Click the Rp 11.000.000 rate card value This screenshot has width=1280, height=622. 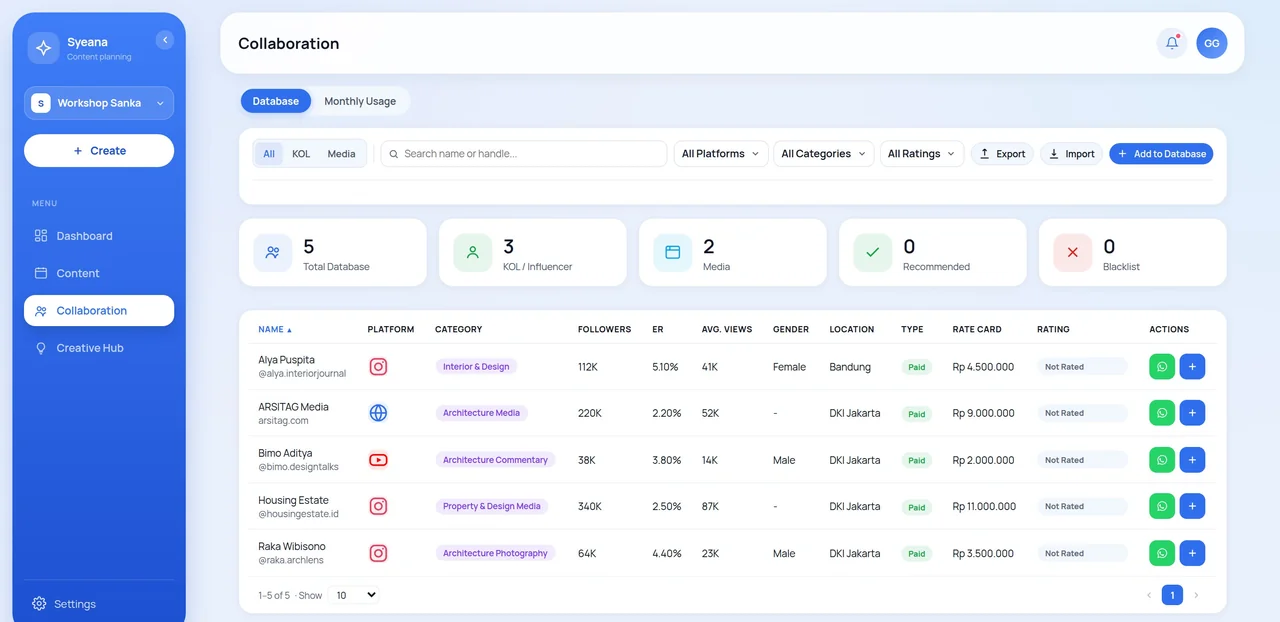(984, 506)
